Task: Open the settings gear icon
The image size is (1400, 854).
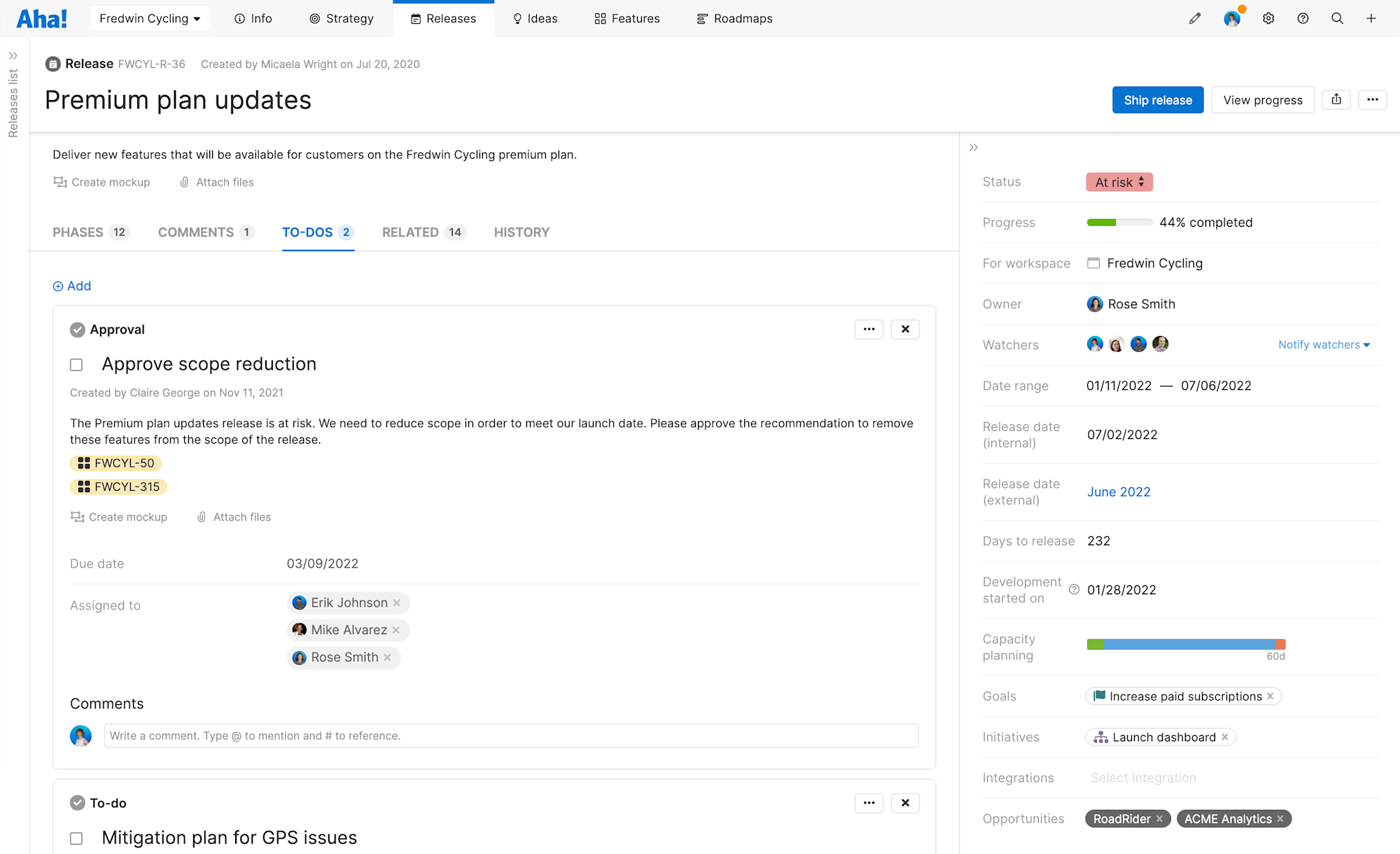Action: (x=1268, y=19)
